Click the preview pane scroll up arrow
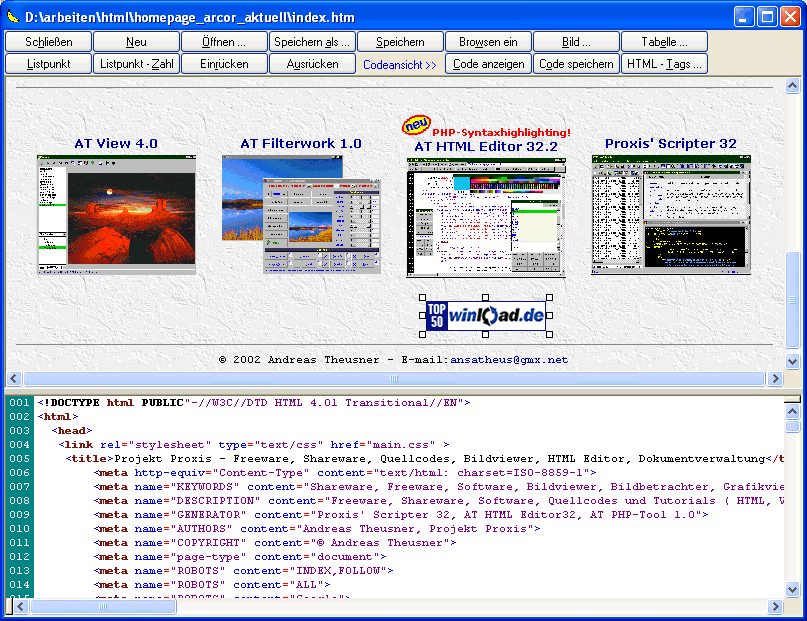This screenshot has height=621, width=807. click(x=792, y=85)
